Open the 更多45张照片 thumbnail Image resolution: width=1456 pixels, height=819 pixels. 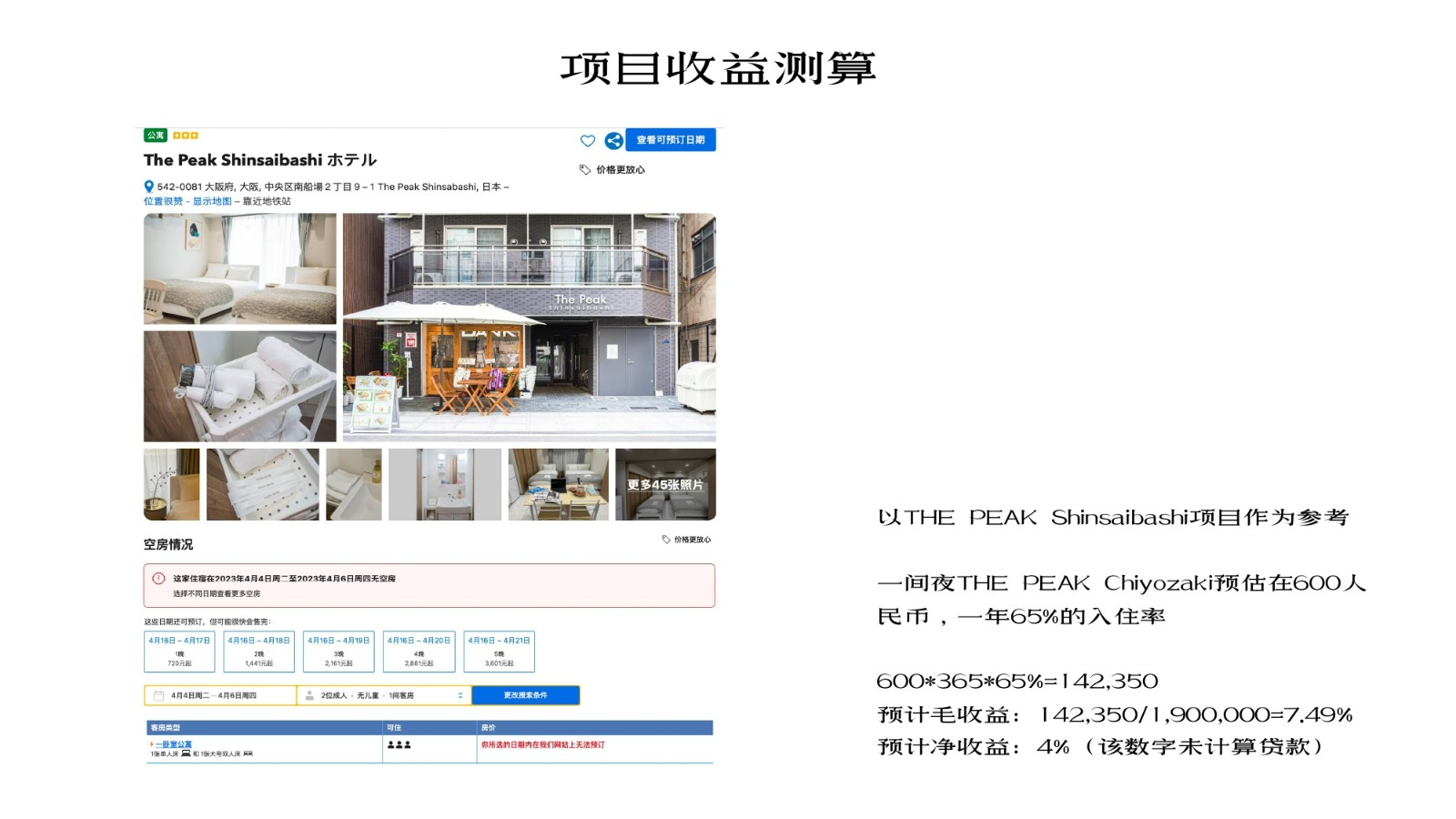pos(665,484)
